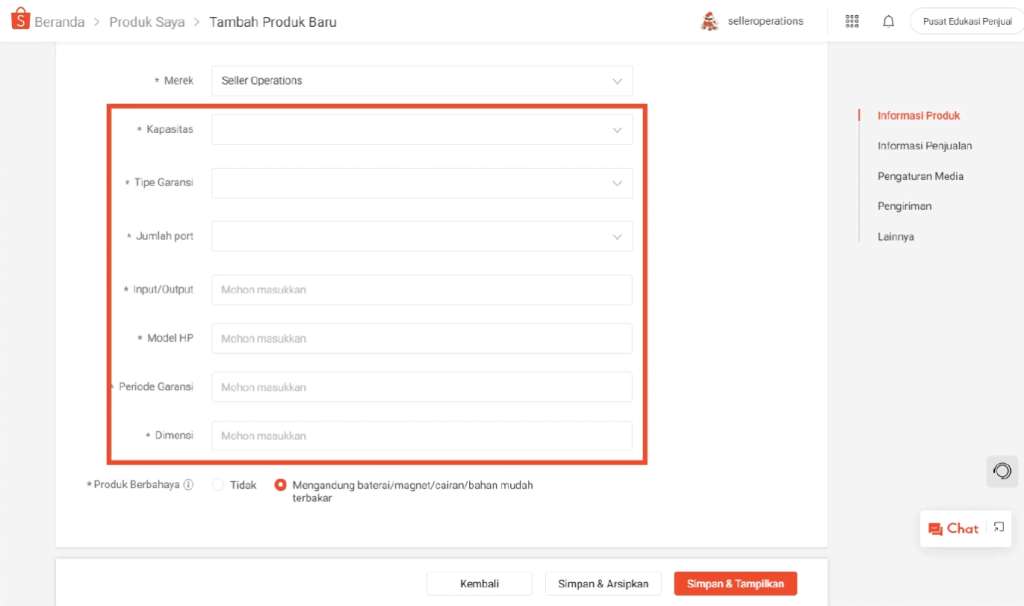This screenshot has width=1024, height=606.
Task: Open the Tipe Garansi dropdown
Action: [422, 183]
